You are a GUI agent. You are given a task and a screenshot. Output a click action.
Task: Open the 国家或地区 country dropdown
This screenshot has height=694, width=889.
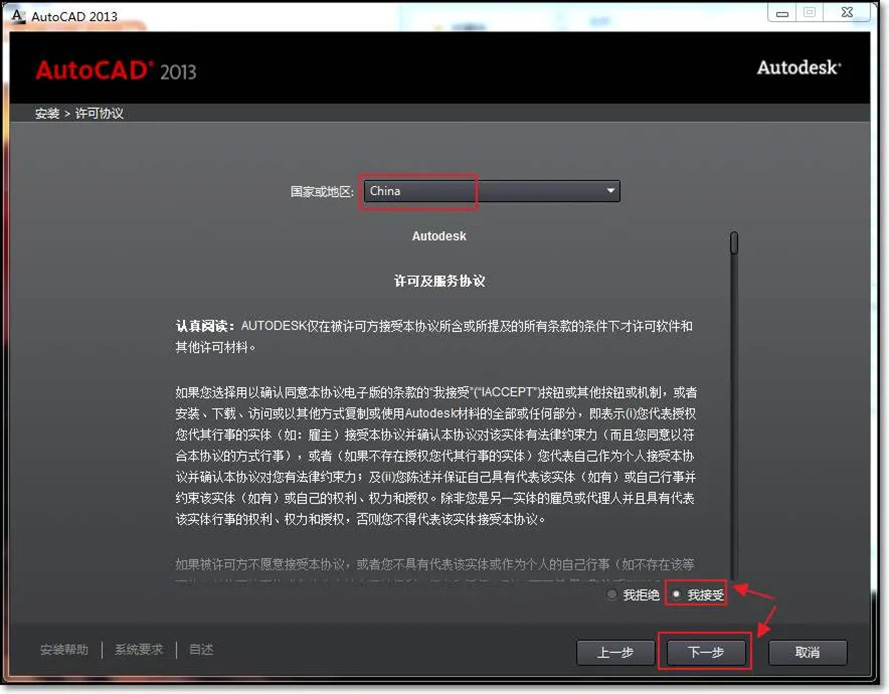[x=492, y=191]
